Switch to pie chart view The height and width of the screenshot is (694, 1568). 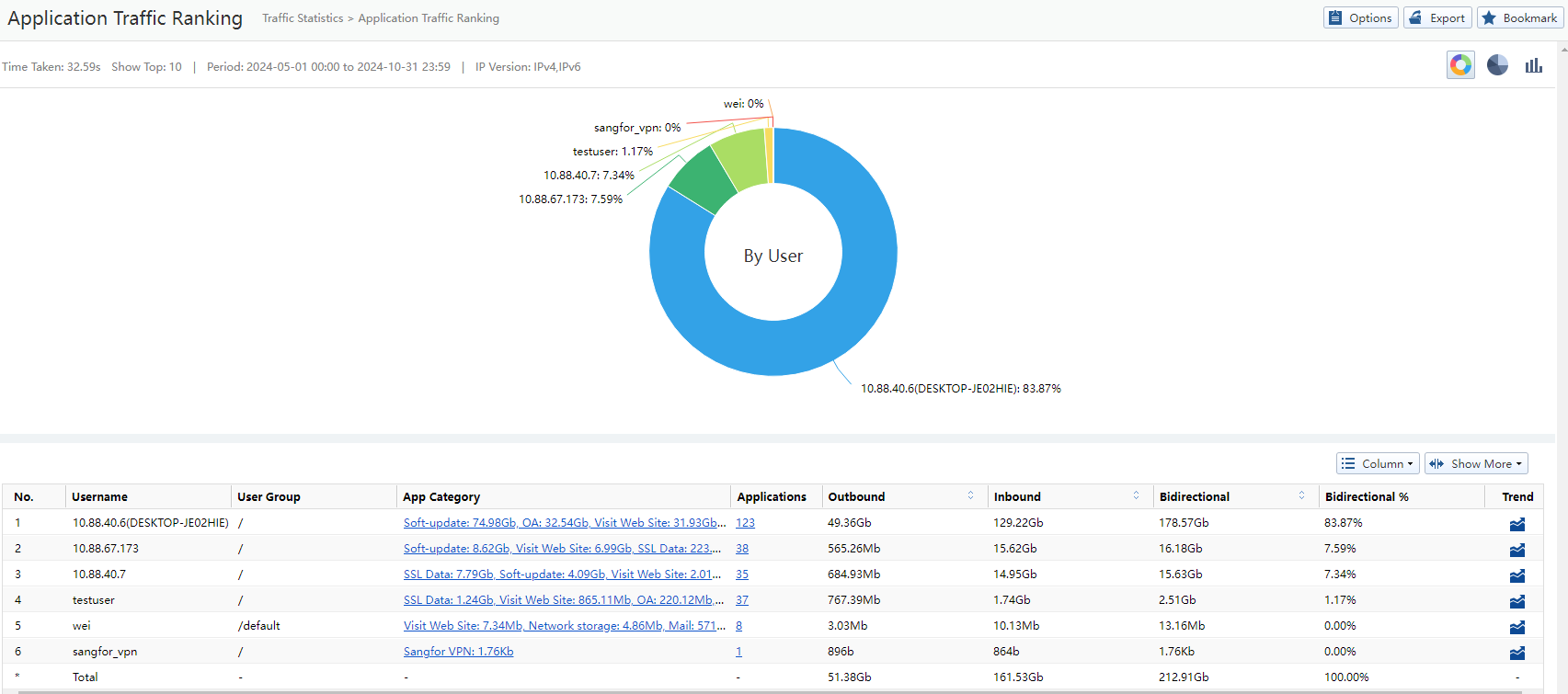[1497, 65]
